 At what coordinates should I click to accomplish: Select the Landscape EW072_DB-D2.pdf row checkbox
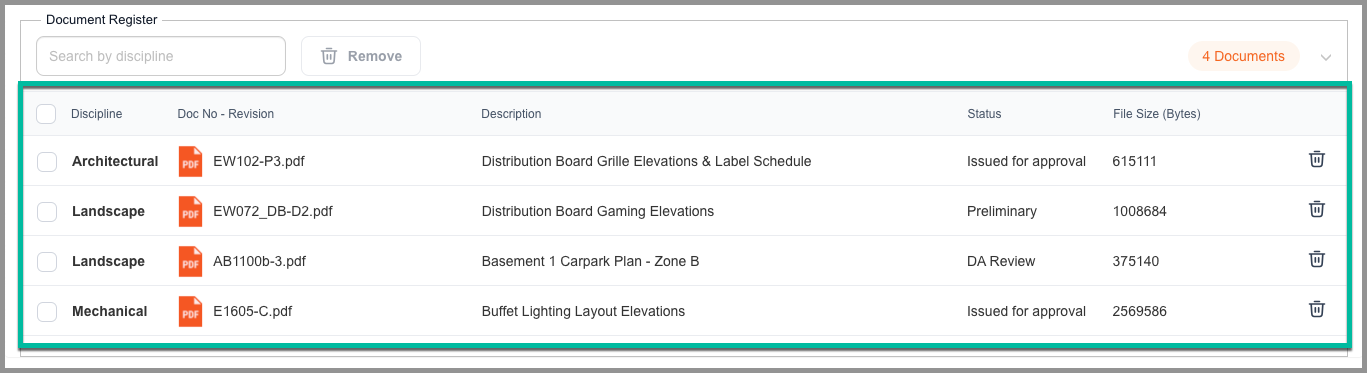click(x=46, y=211)
